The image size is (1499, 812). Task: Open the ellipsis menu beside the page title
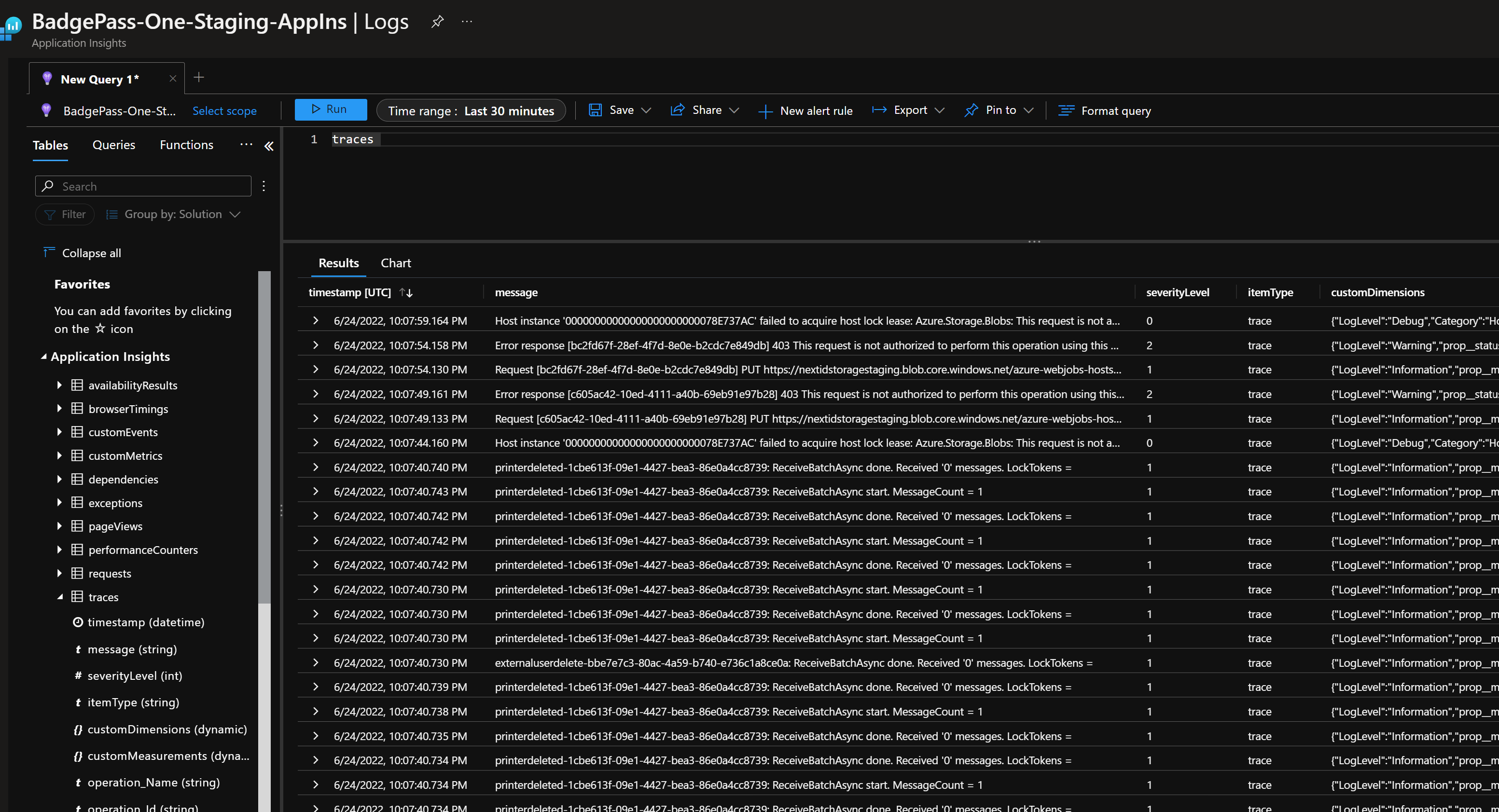point(467,22)
